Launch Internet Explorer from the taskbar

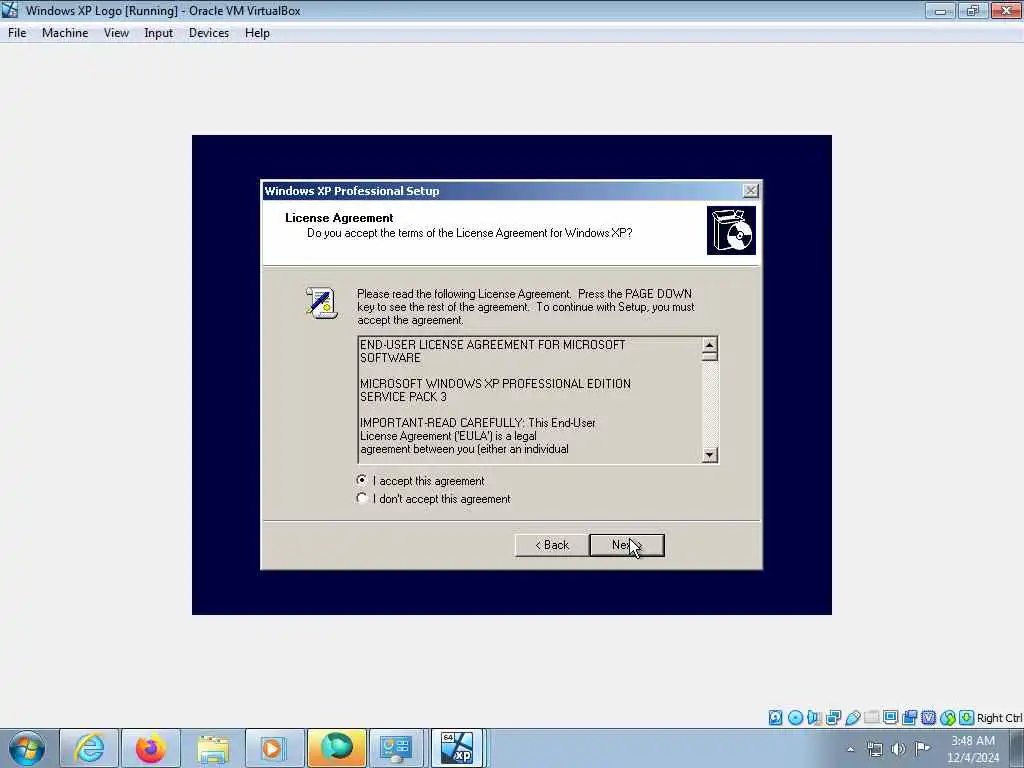pyautogui.click(x=89, y=748)
